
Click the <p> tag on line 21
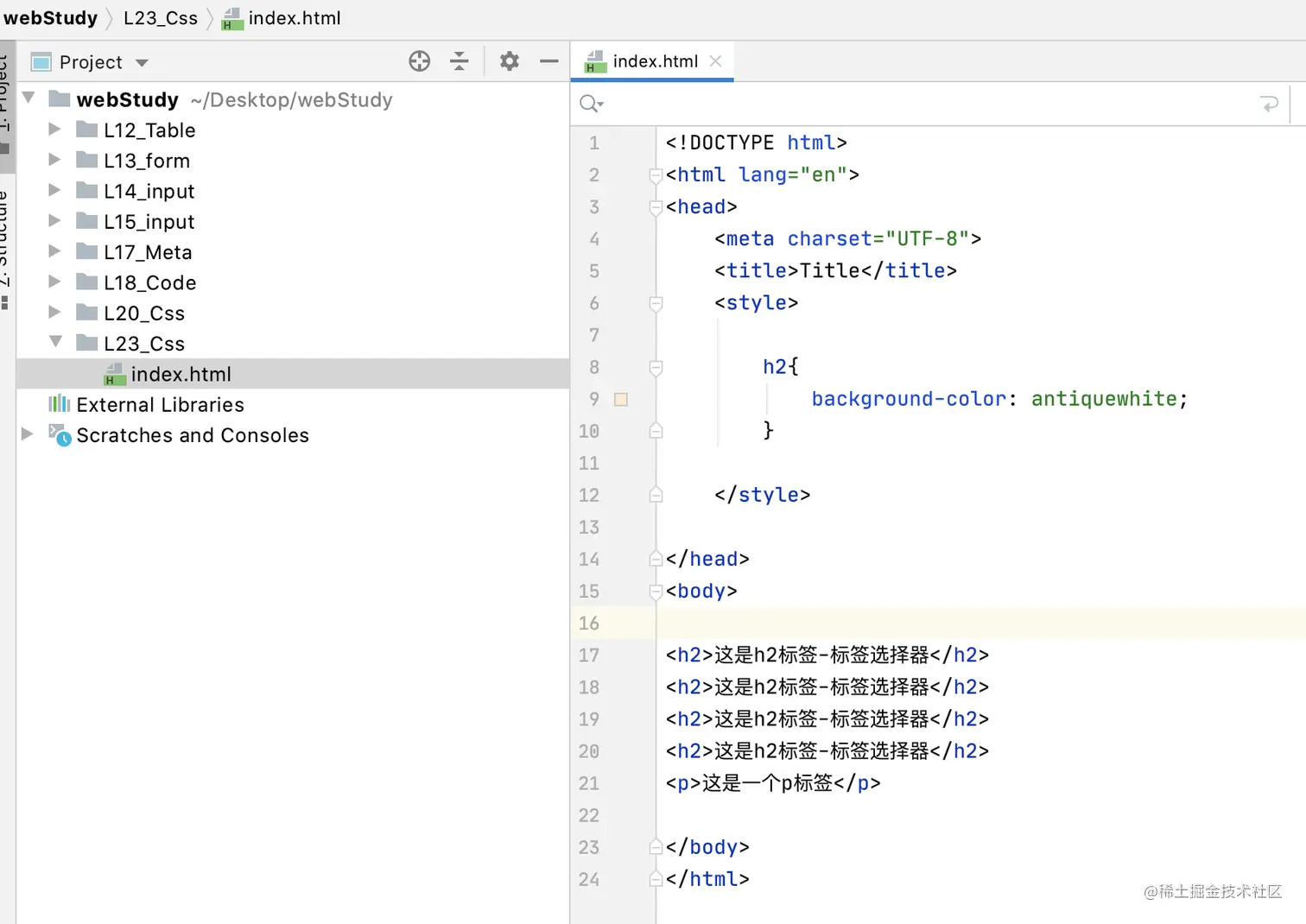coord(773,783)
